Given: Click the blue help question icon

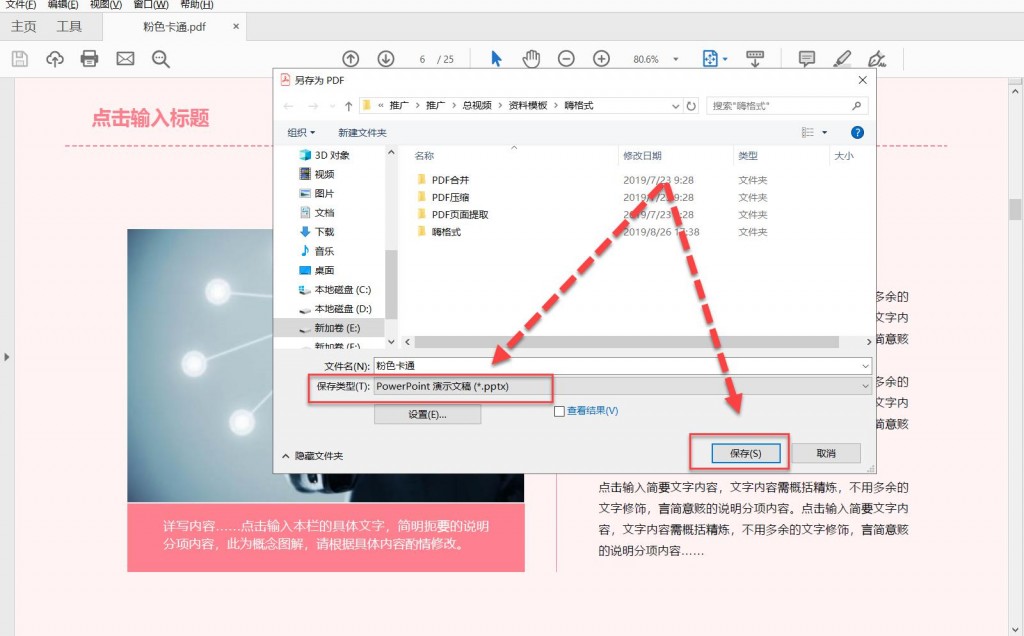Looking at the screenshot, I should point(857,133).
